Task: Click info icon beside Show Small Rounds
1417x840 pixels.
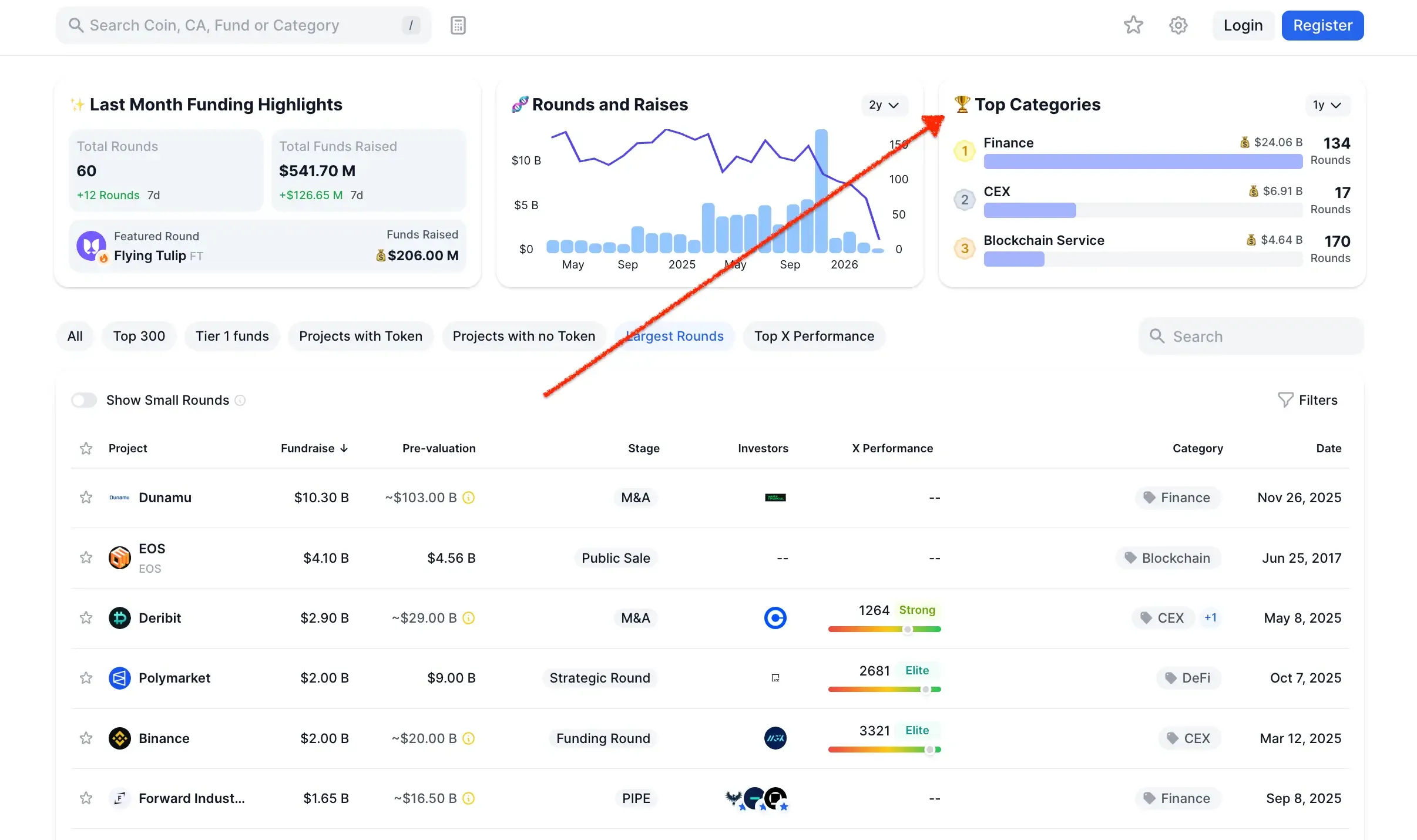Action: tap(240, 400)
